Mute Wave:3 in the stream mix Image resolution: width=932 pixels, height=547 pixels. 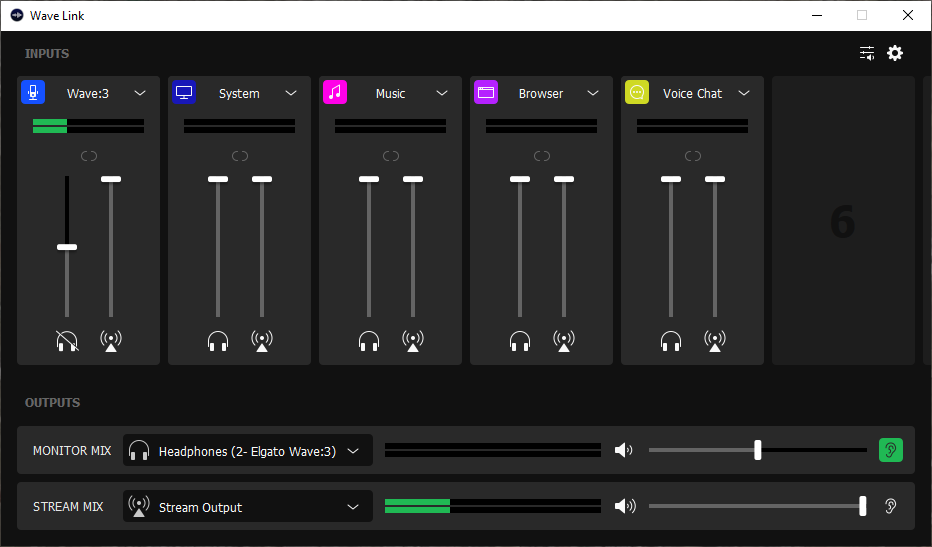coord(111,341)
